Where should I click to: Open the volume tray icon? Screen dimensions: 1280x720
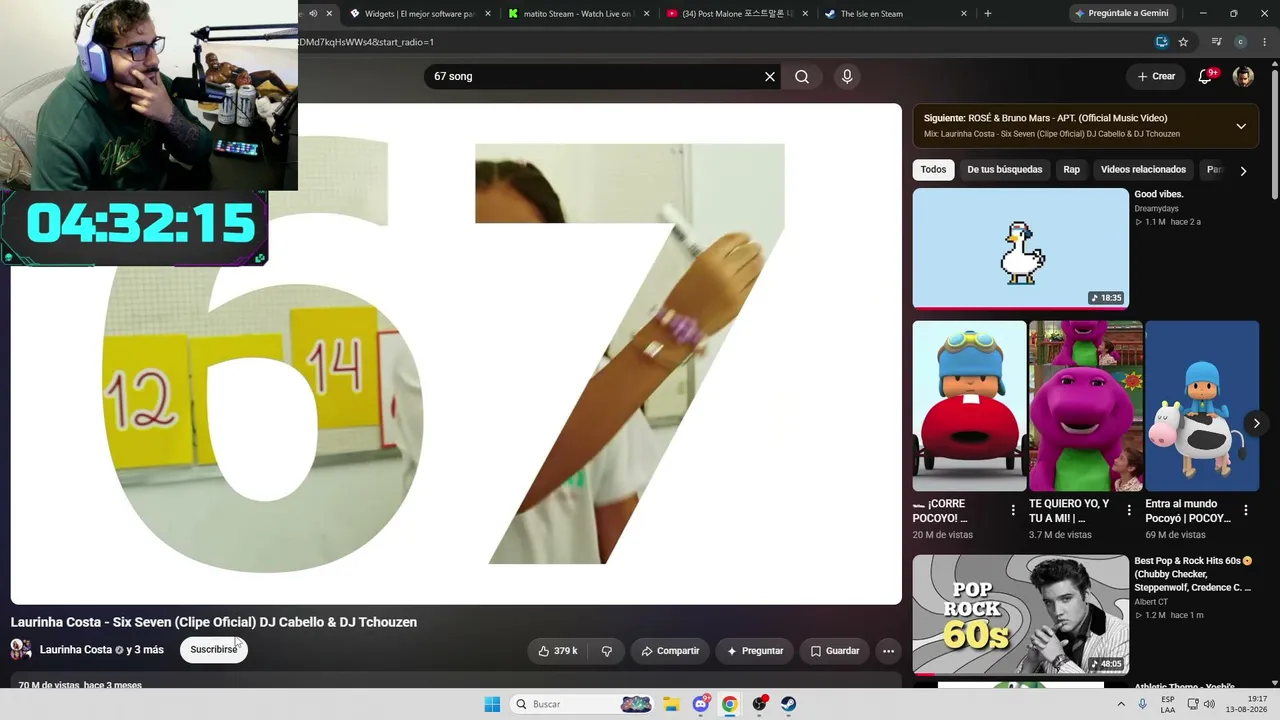tap(1210, 704)
